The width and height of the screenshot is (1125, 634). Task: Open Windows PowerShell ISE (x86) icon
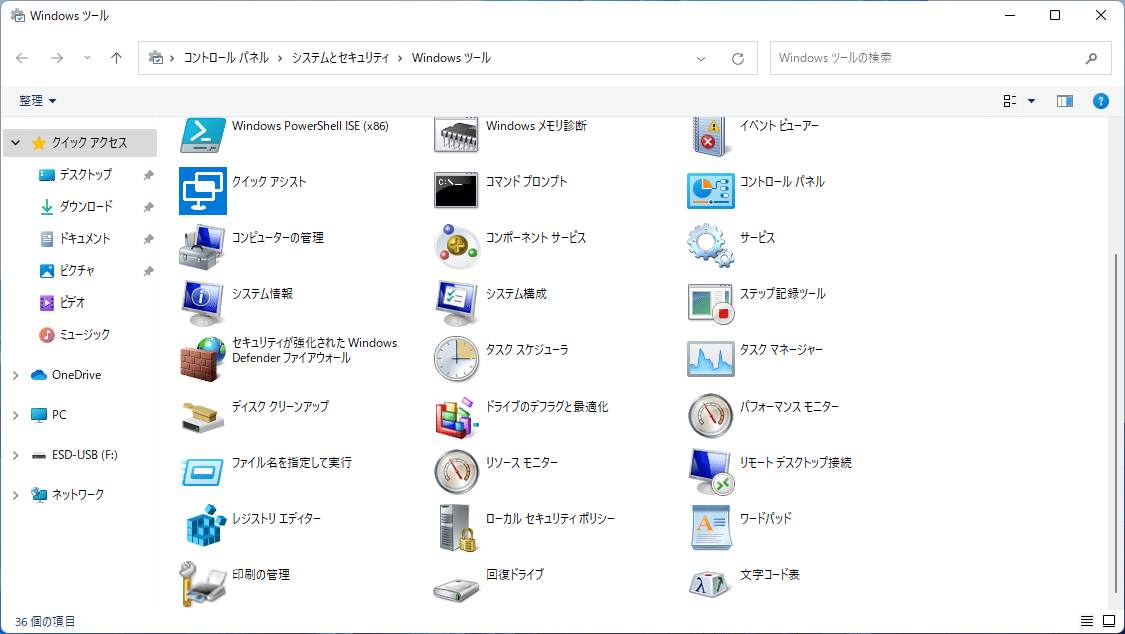click(203, 135)
